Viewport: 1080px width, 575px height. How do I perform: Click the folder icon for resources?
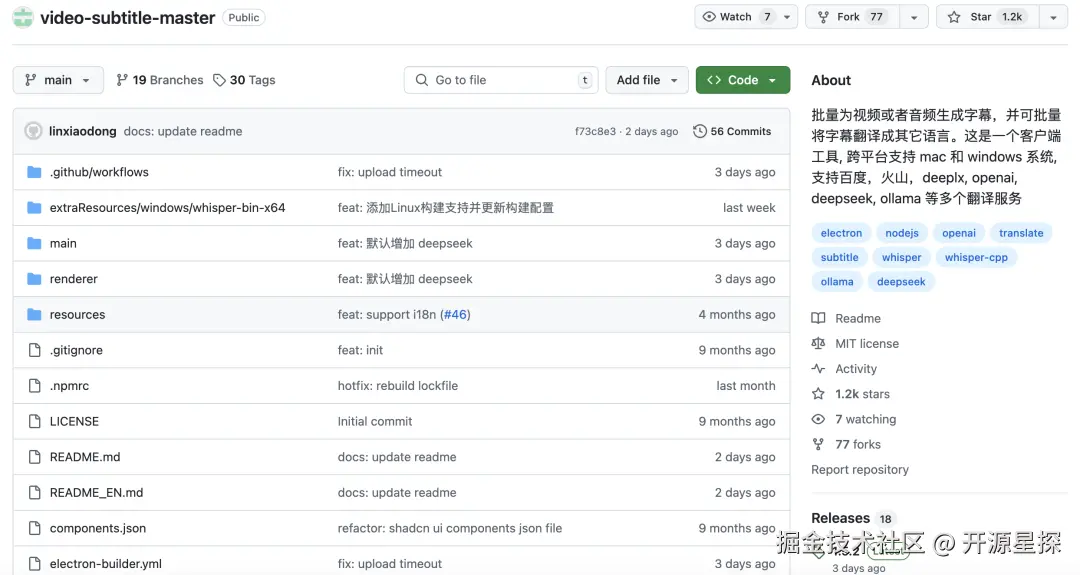(x=34, y=315)
